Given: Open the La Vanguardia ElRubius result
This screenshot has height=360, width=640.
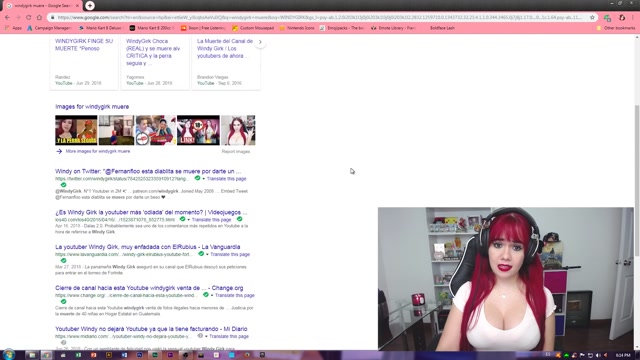Looking at the screenshot, I should (x=148, y=247).
